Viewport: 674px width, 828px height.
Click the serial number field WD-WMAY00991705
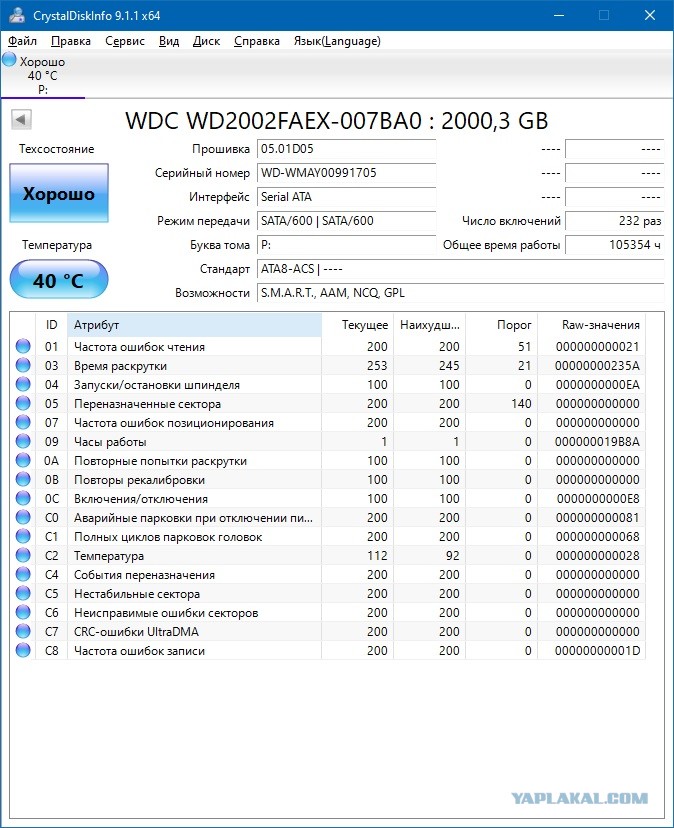coord(347,173)
